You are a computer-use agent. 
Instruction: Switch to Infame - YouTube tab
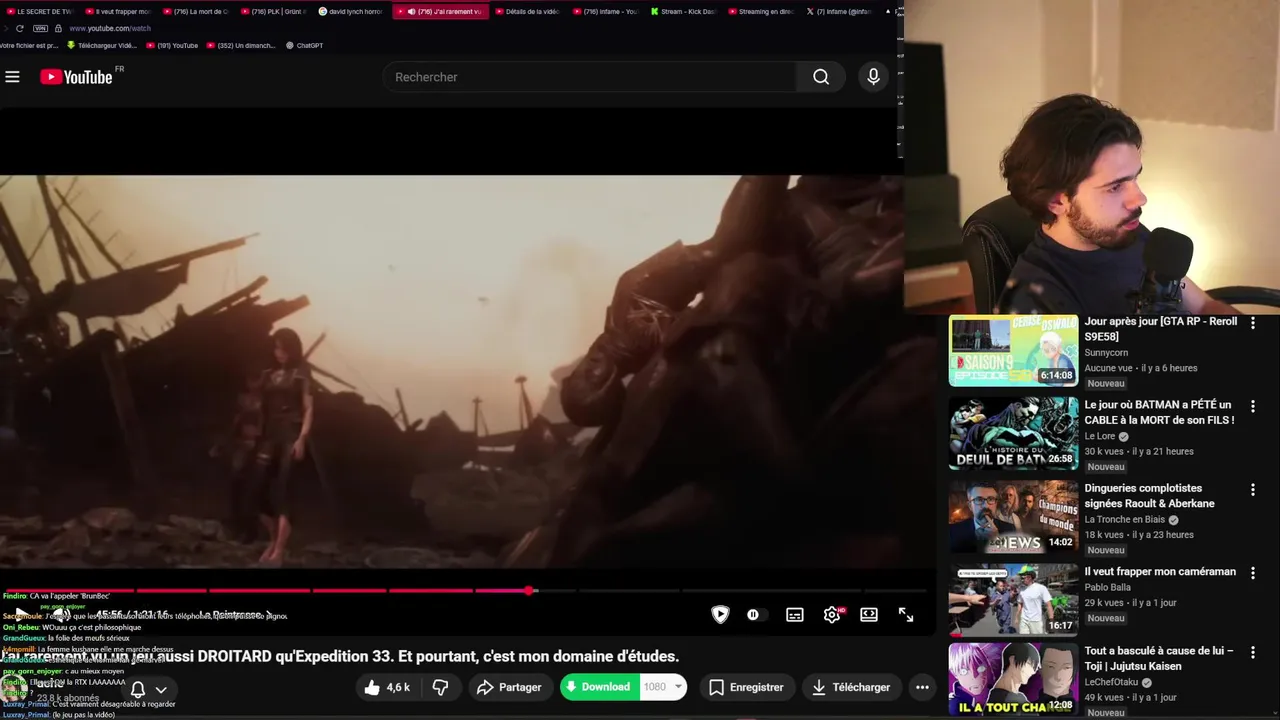pyautogui.click(x=606, y=11)
